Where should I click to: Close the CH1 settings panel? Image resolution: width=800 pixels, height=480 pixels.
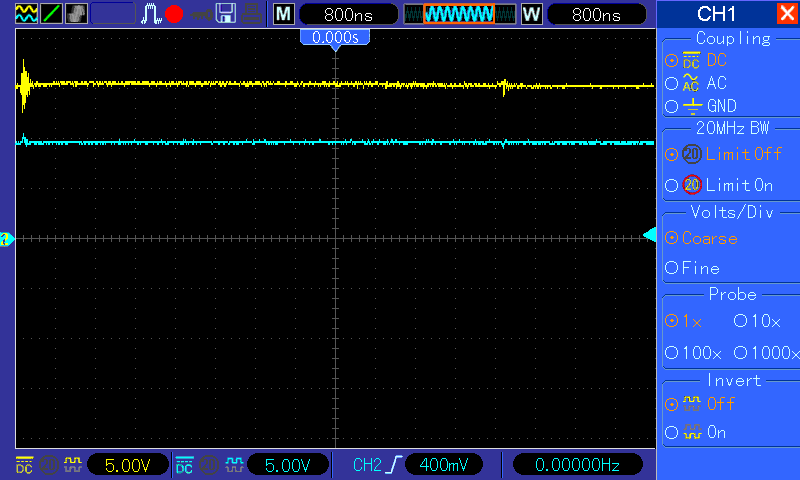(787, 14)
